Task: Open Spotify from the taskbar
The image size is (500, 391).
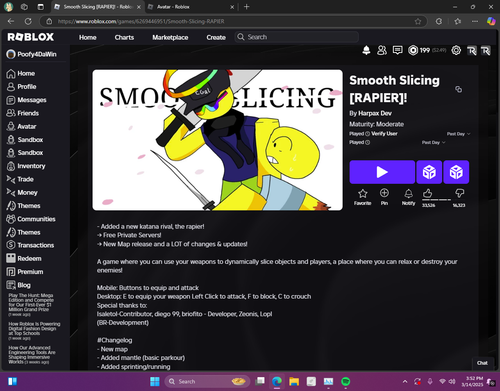Action: click(346, 381)
